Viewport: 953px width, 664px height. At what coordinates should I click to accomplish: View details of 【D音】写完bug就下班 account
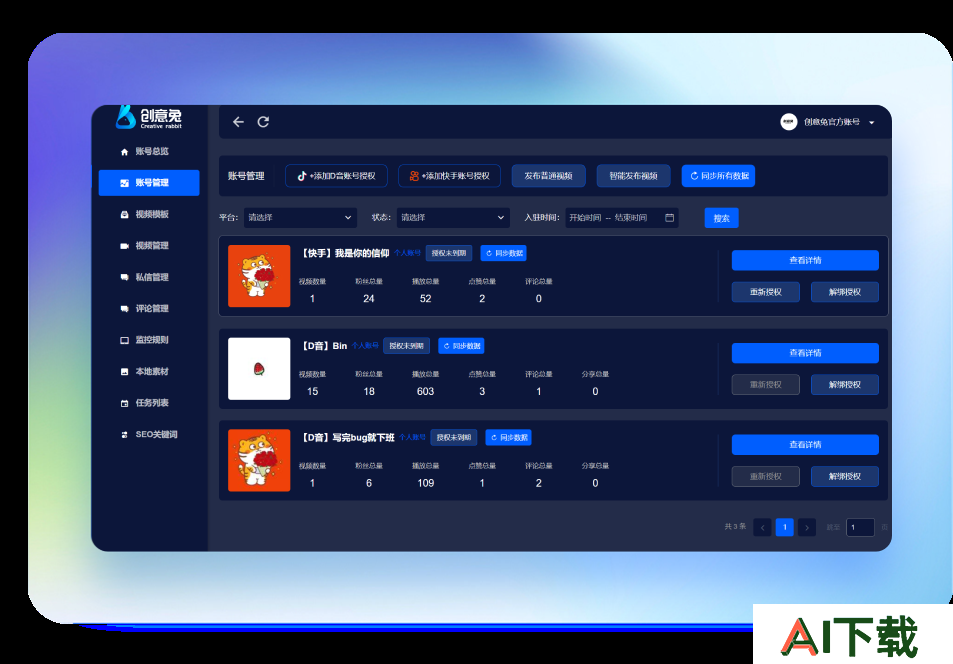[805, 444]
